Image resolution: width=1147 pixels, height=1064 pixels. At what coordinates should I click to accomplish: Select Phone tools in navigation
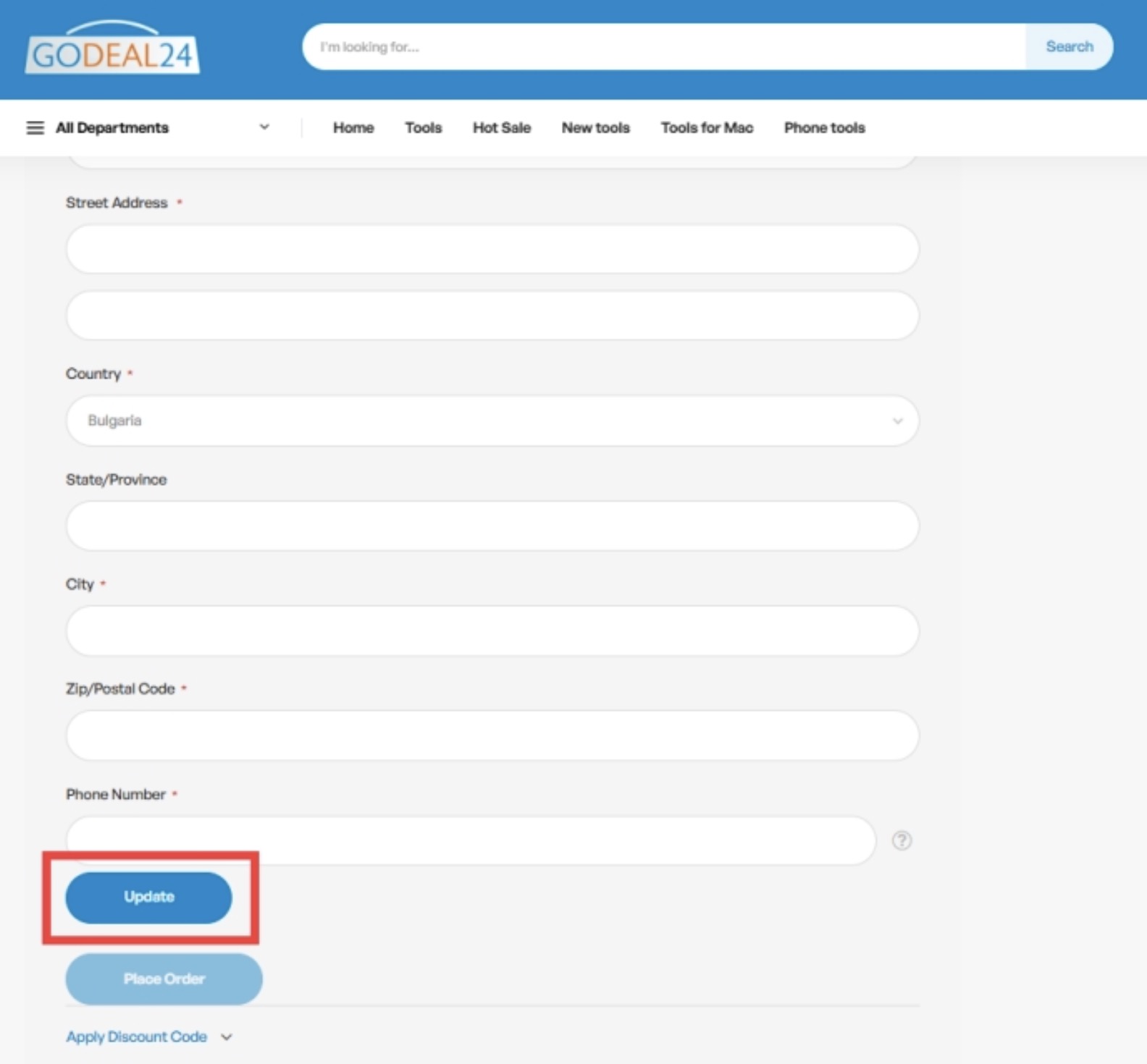824,128
